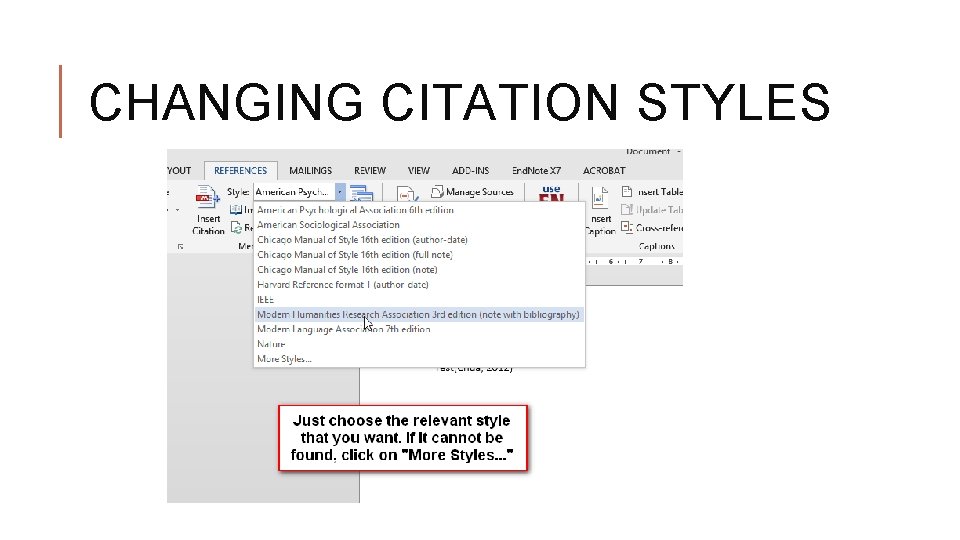The height and width of the screenshot is (540, 960).
Task: Open the REVIEW tab
Action: tap(370, 171)
